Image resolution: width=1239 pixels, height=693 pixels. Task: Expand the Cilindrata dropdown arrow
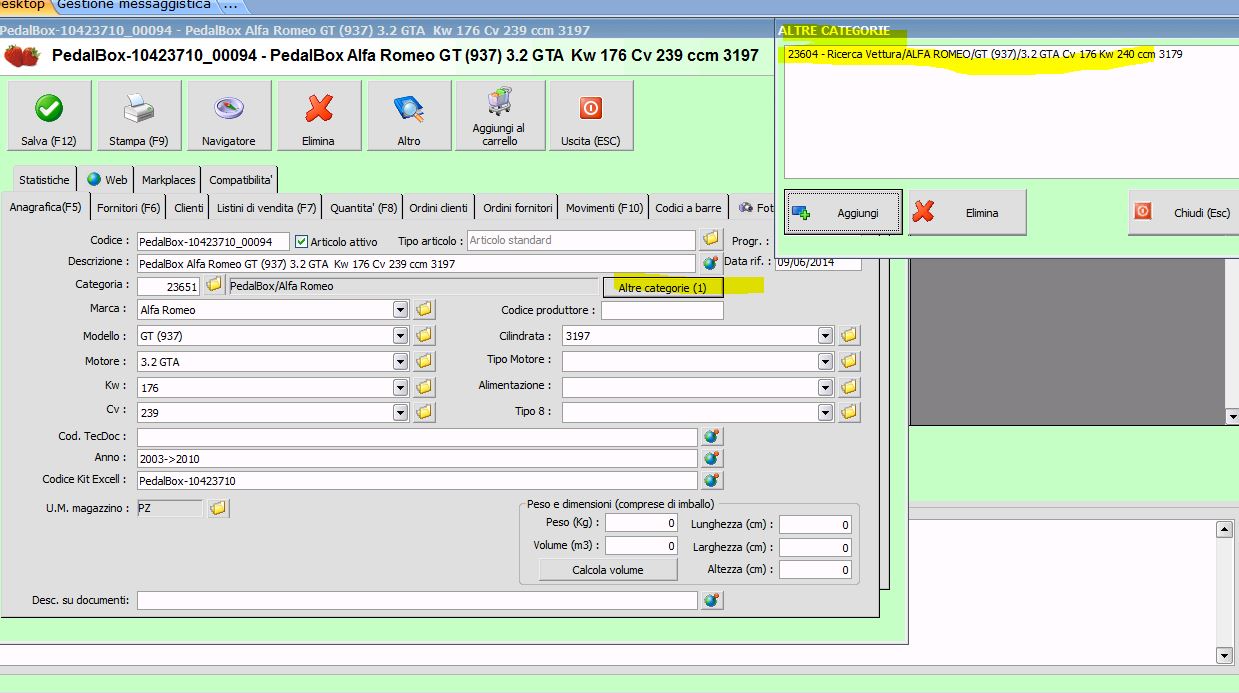point(825,336)
